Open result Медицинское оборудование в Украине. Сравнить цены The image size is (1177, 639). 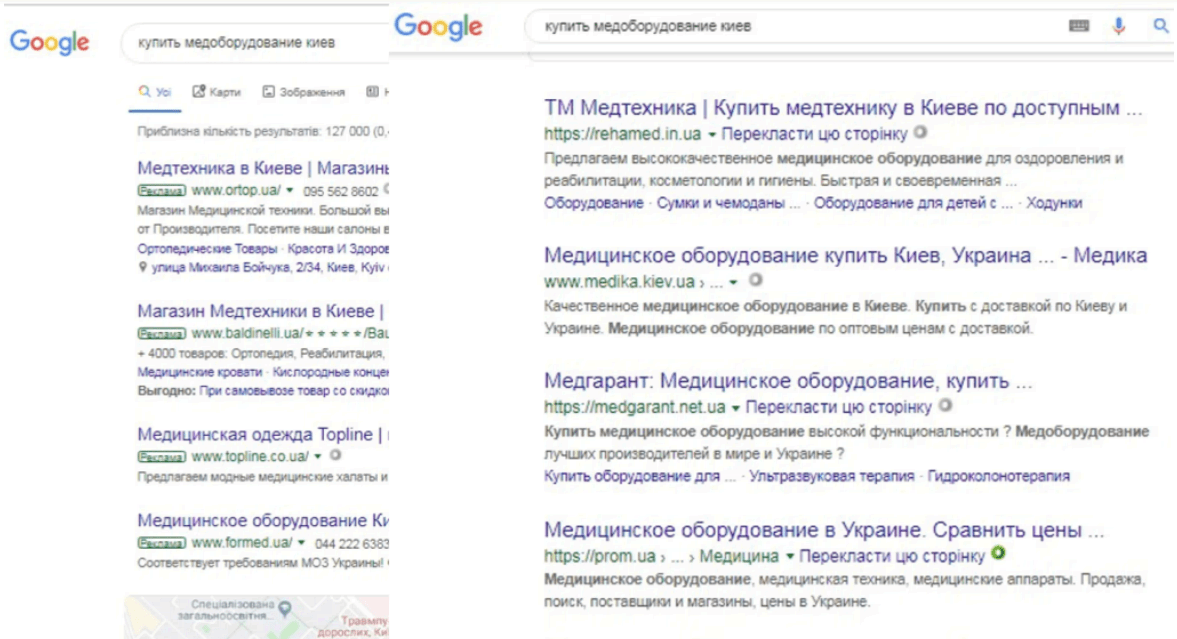coord(824,530)
